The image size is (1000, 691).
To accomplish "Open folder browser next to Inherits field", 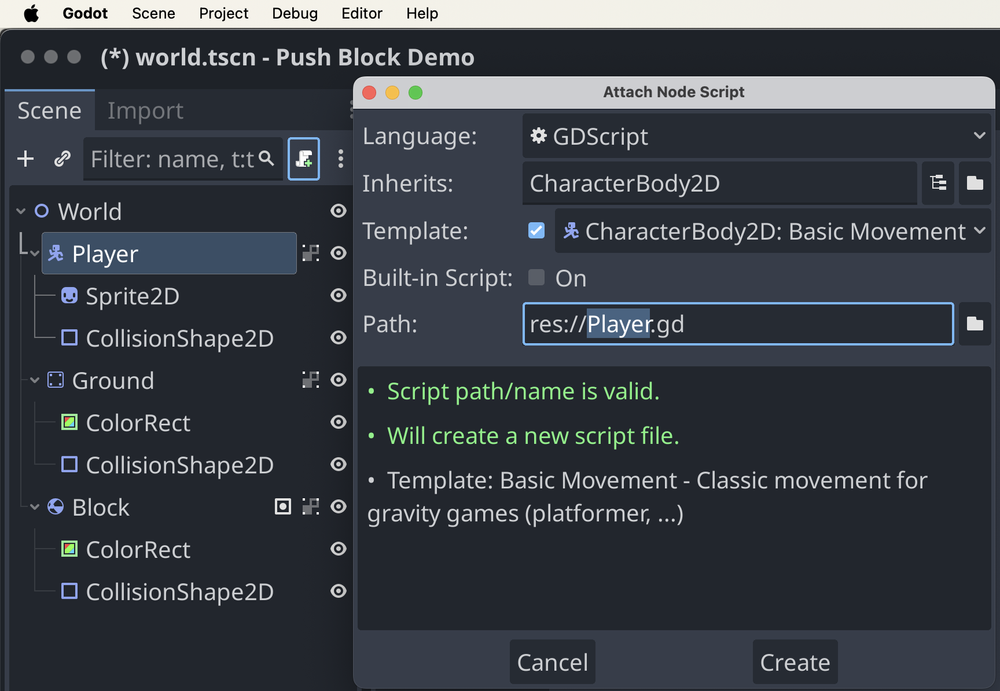I will click(974, 183).
